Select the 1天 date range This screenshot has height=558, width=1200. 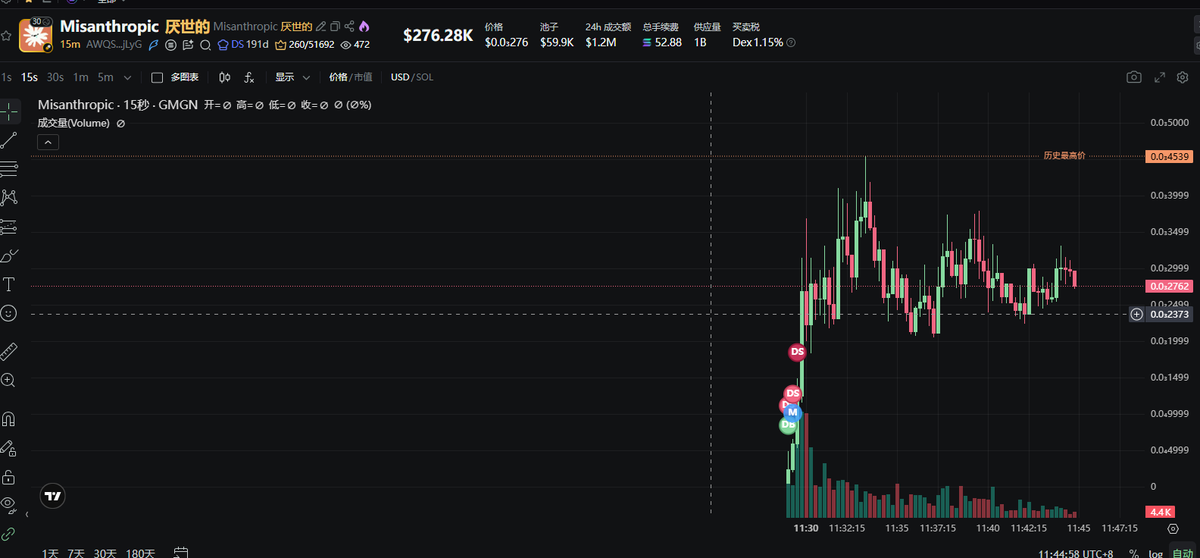(x=50, y=553)
